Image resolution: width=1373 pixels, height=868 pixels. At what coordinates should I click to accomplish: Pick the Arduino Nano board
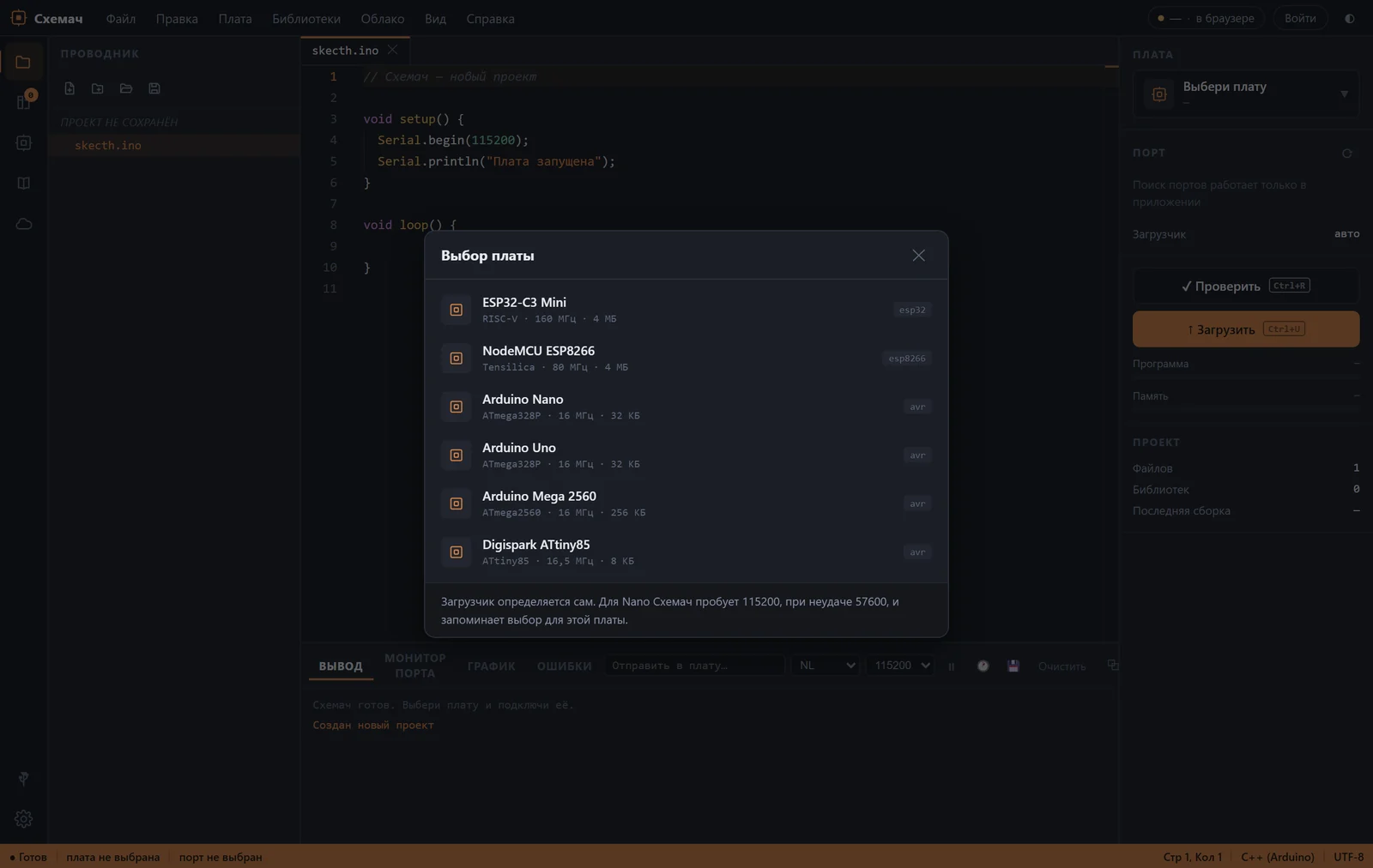pyautogui.click(x=686, y=407)
